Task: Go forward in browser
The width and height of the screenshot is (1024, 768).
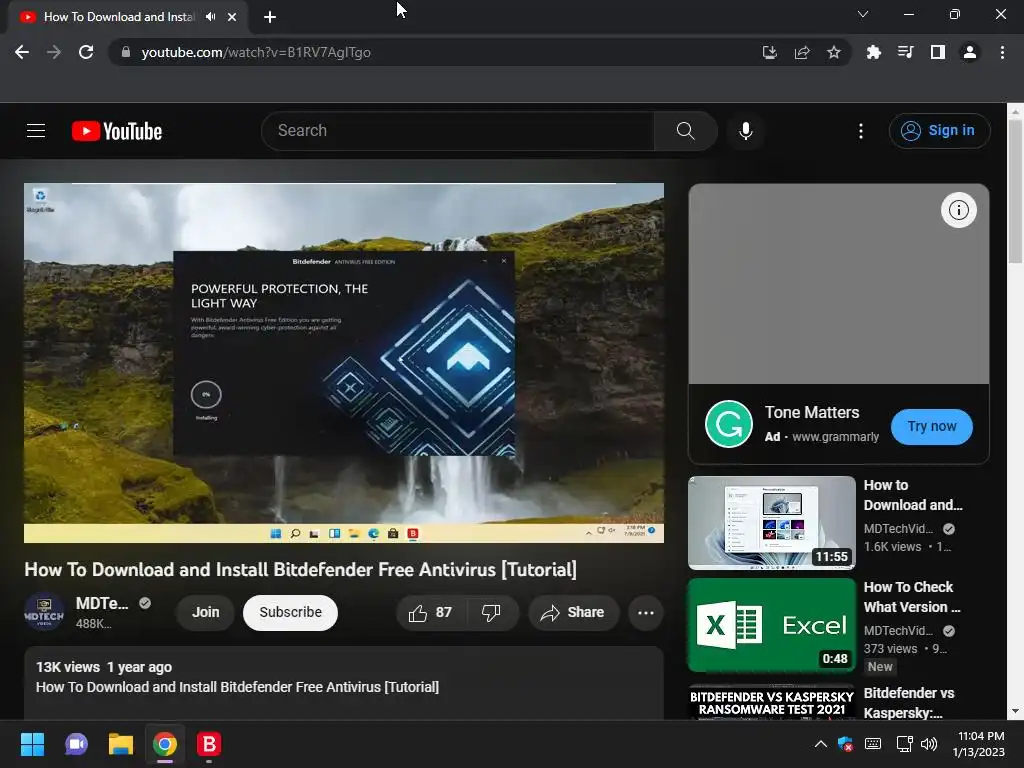Action: click(54, 52)
